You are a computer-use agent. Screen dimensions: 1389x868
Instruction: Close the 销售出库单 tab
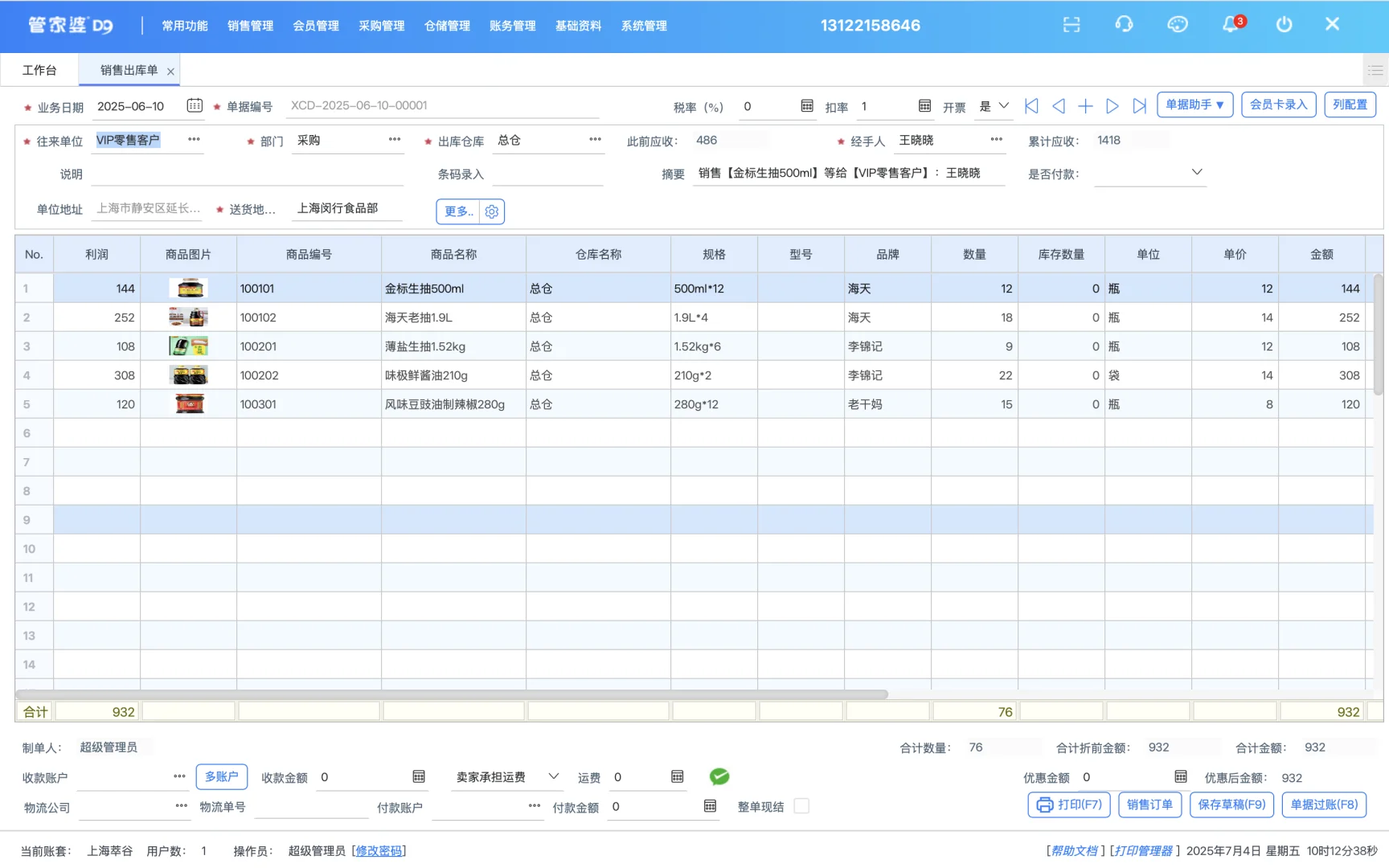[170, 72]
